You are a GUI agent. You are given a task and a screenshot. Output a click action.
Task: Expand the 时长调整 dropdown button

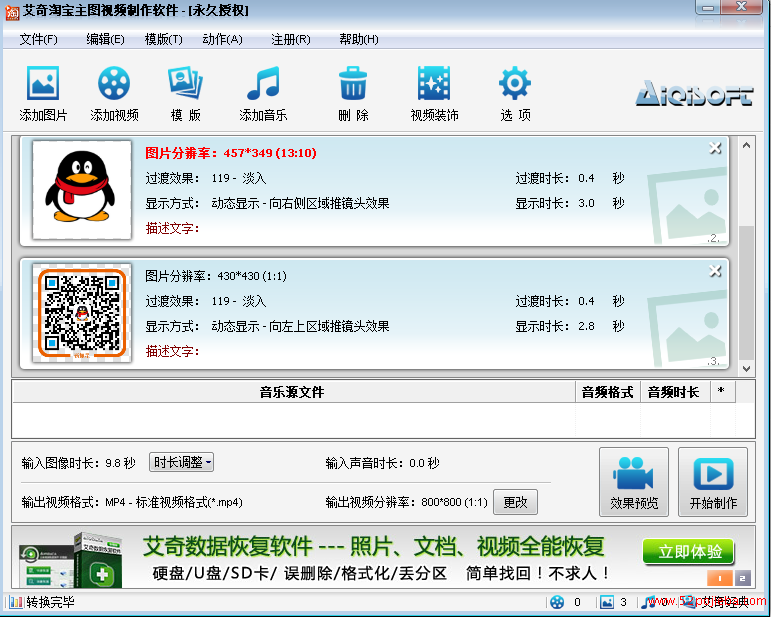pos(181,462)
